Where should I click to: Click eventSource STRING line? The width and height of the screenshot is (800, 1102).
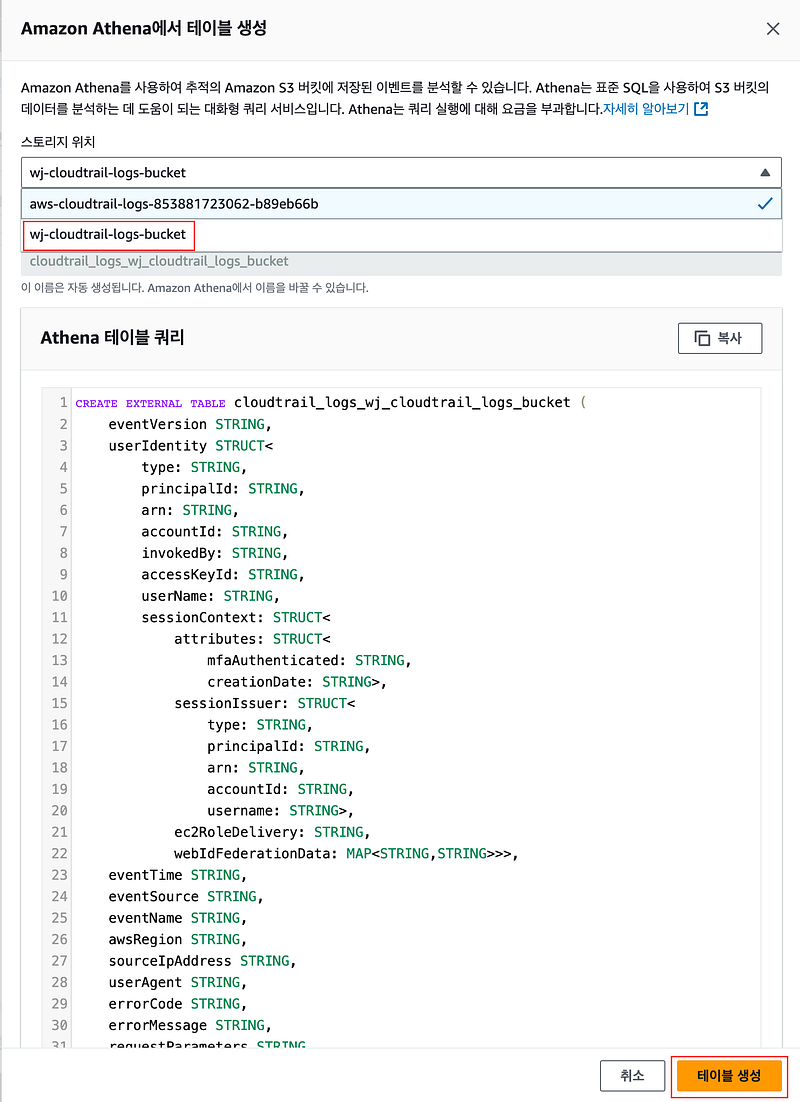(x=186, y=896)
